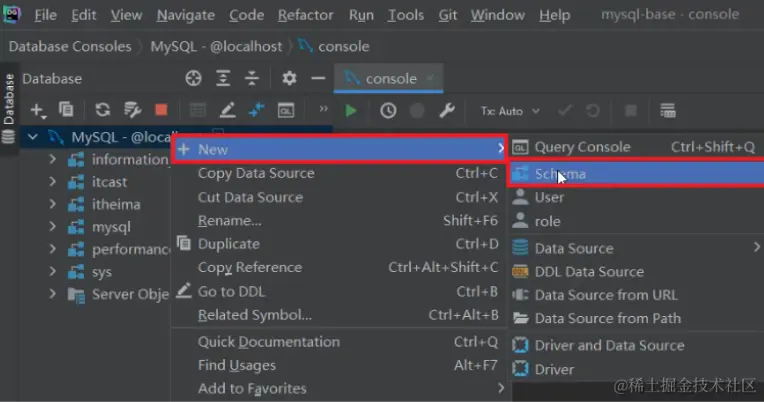Click the Expand All icon in Database panel
Viewport: 764px width, 402px height.
pos(223,78)
